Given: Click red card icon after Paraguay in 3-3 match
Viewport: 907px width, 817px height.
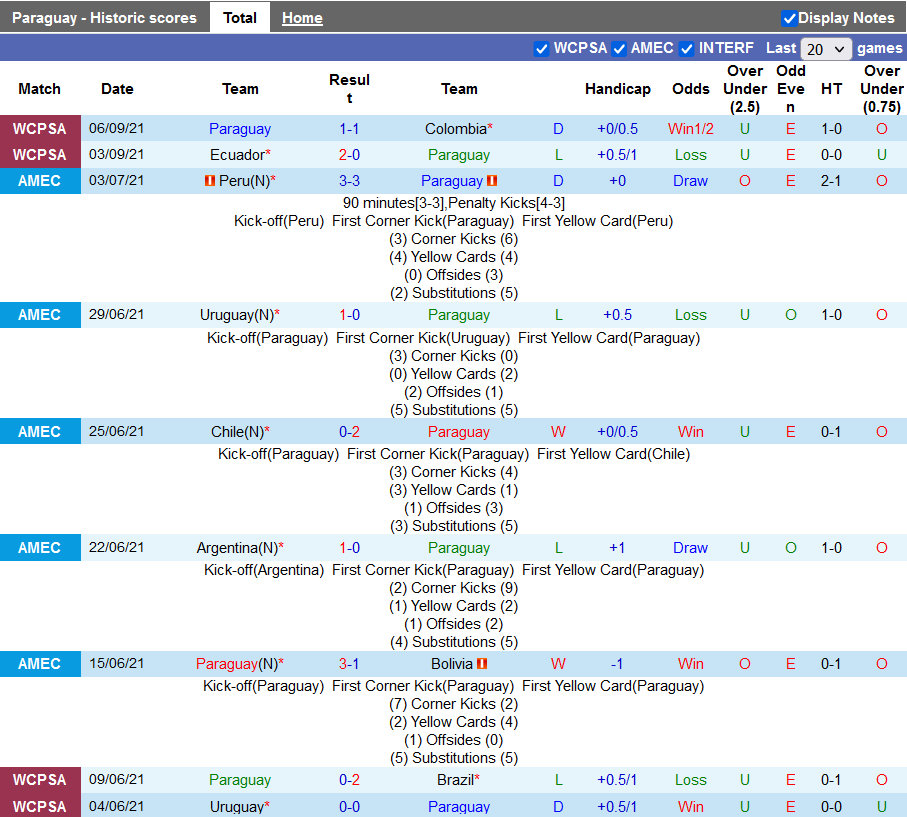Looking at the screenshot, I should click(493, 181).
